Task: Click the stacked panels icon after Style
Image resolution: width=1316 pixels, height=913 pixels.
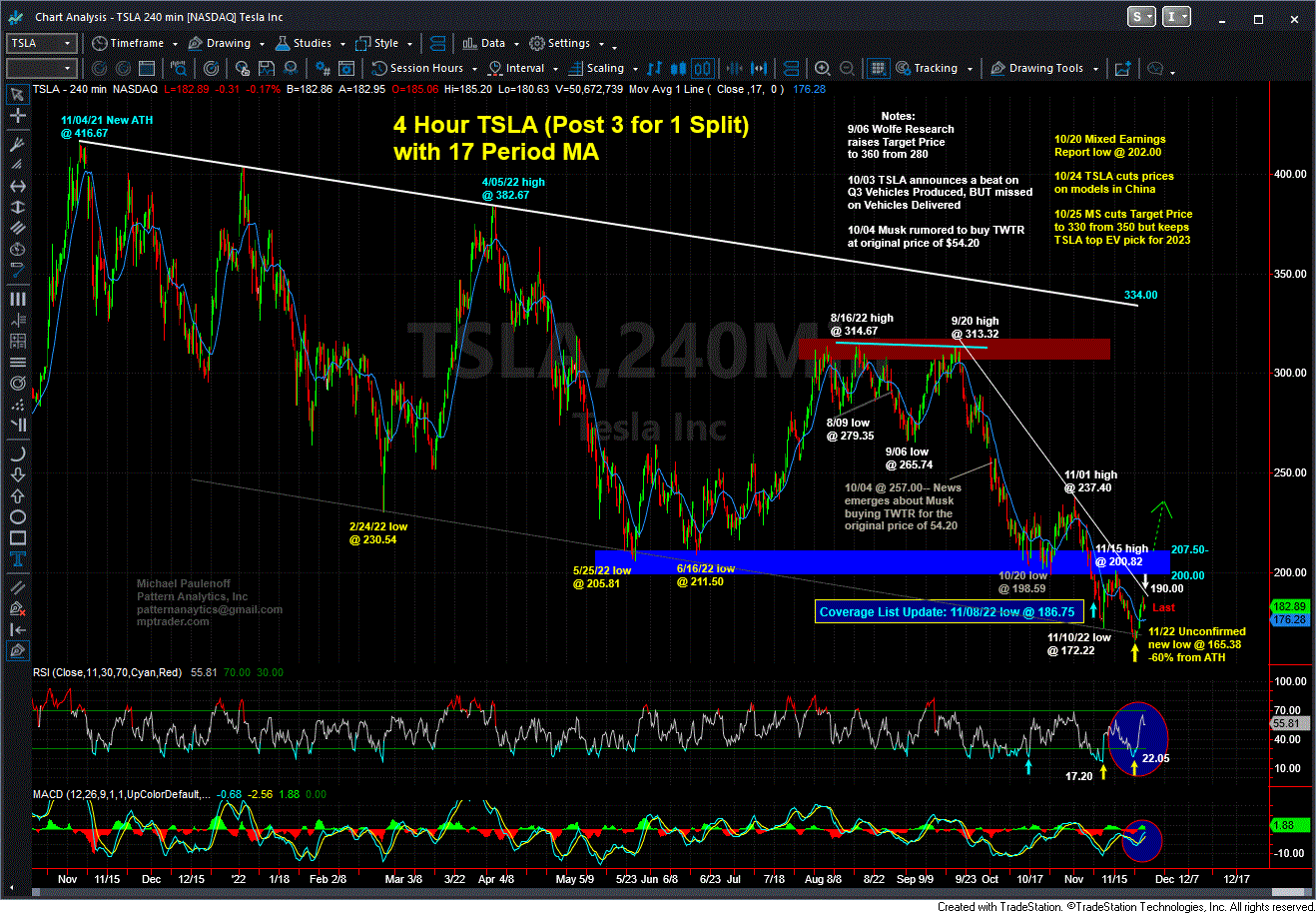Action: point(435,43)
